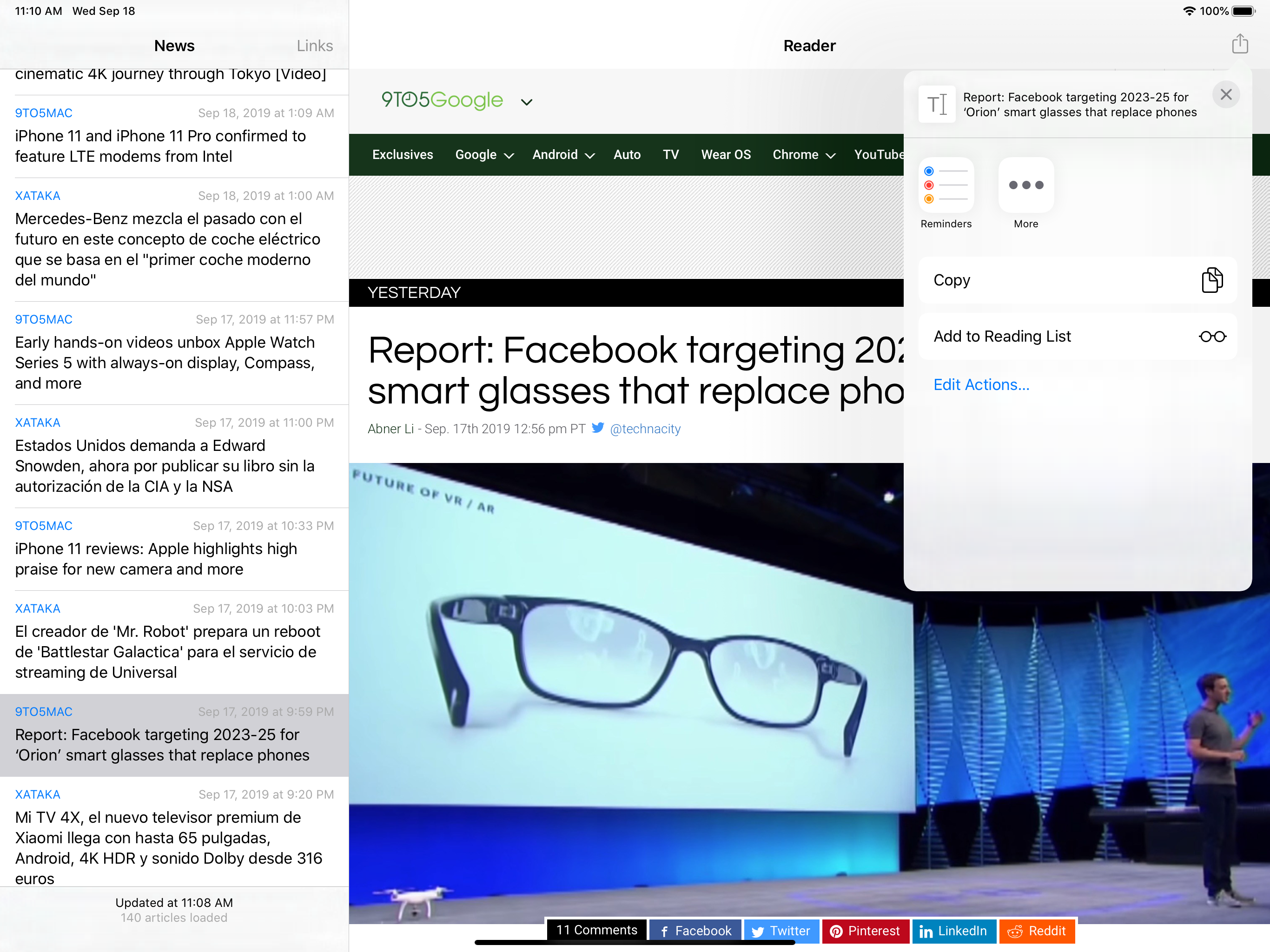Tap the share icon in Reader header
Image resolution: width=1270 pixels, height=952 pixels.
tap(1240, 44)
